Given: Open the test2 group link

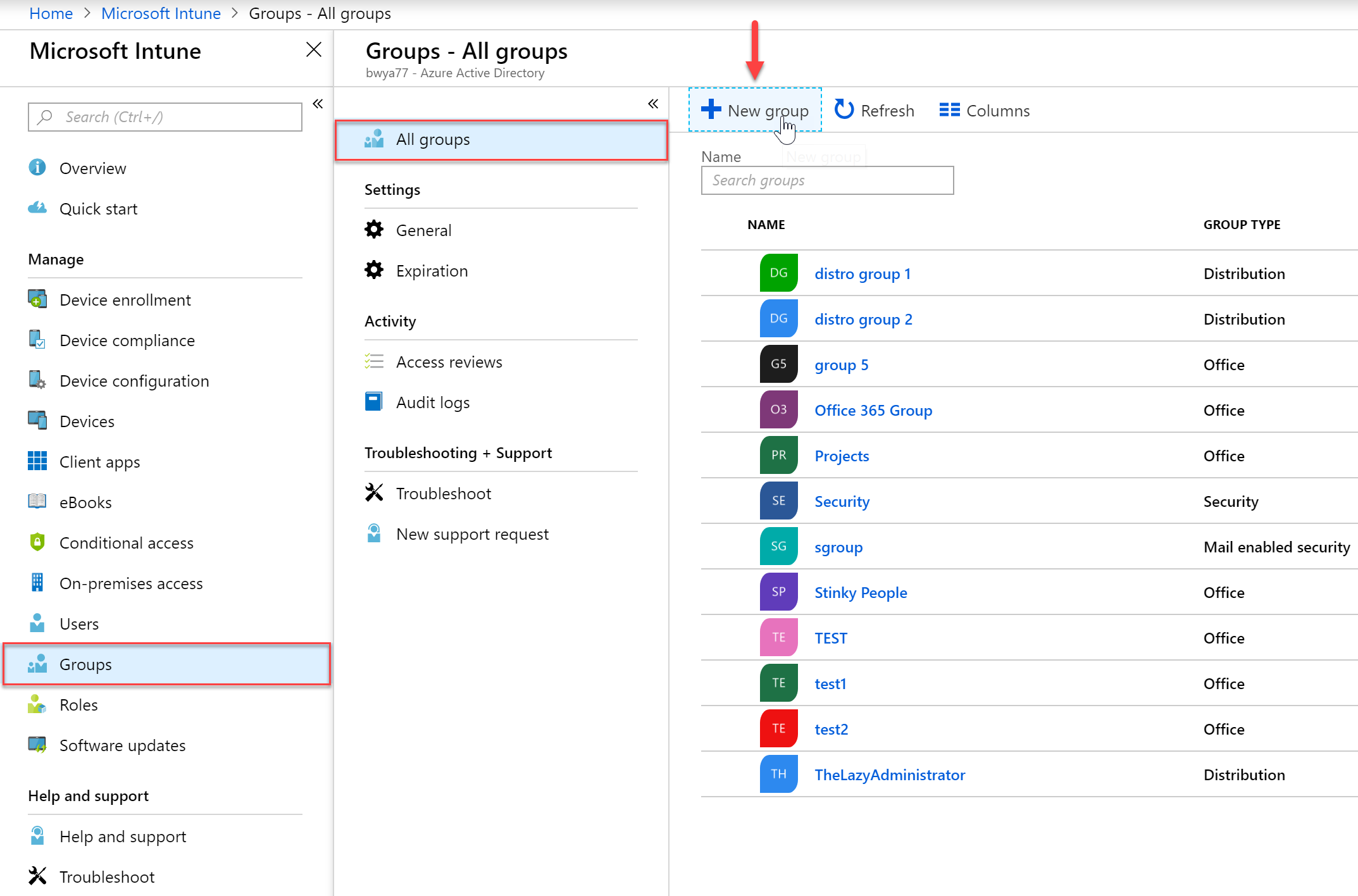Looking at the screenshot, I should pyautogui.click(x=831, y=729).
